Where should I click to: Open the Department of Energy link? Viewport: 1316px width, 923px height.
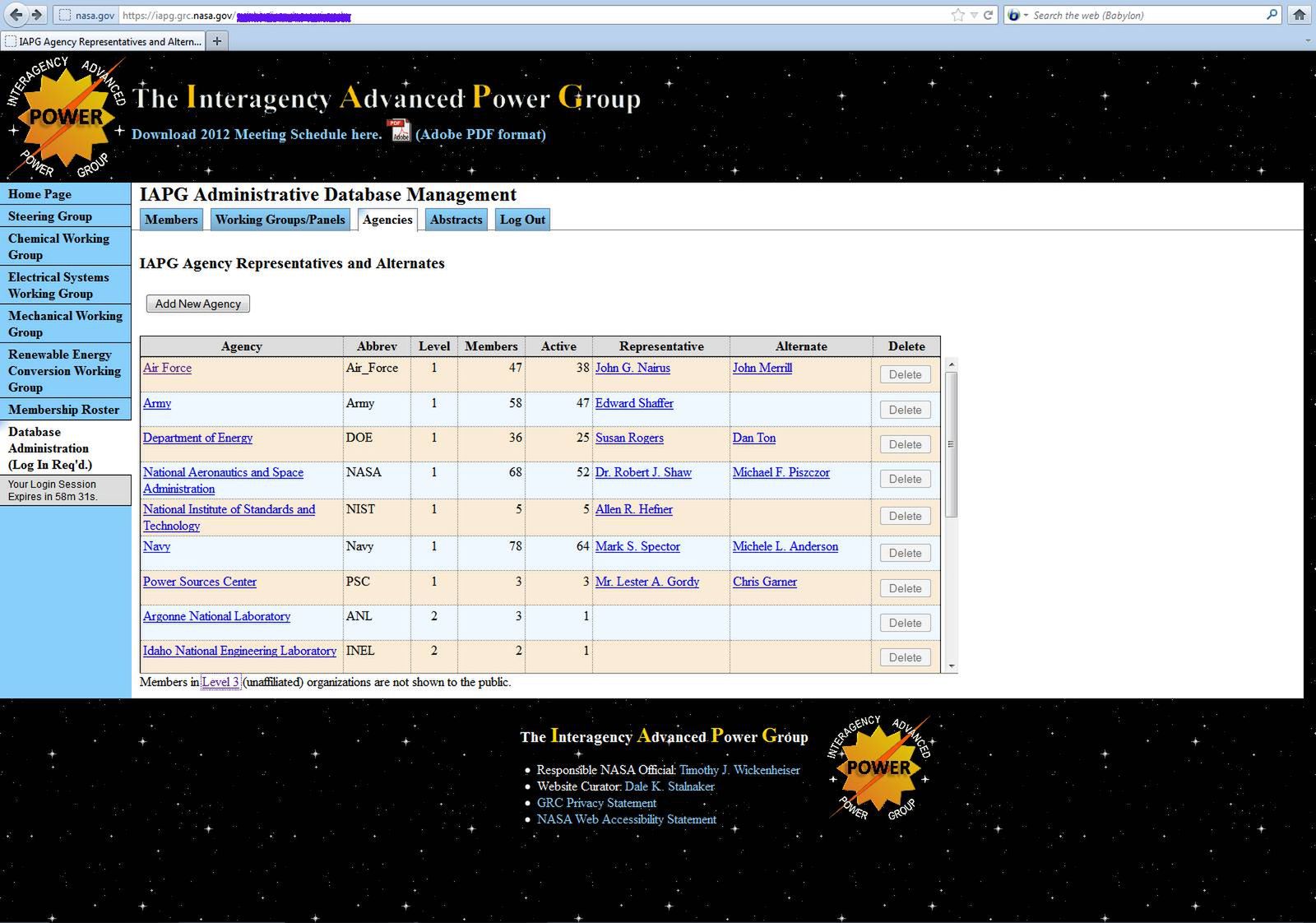(197, 438)
